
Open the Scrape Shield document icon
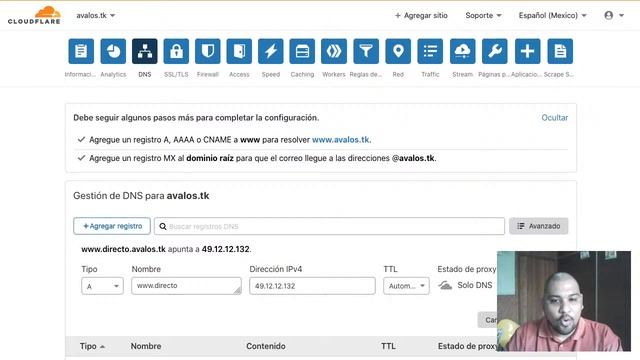(x=560, y=51)
